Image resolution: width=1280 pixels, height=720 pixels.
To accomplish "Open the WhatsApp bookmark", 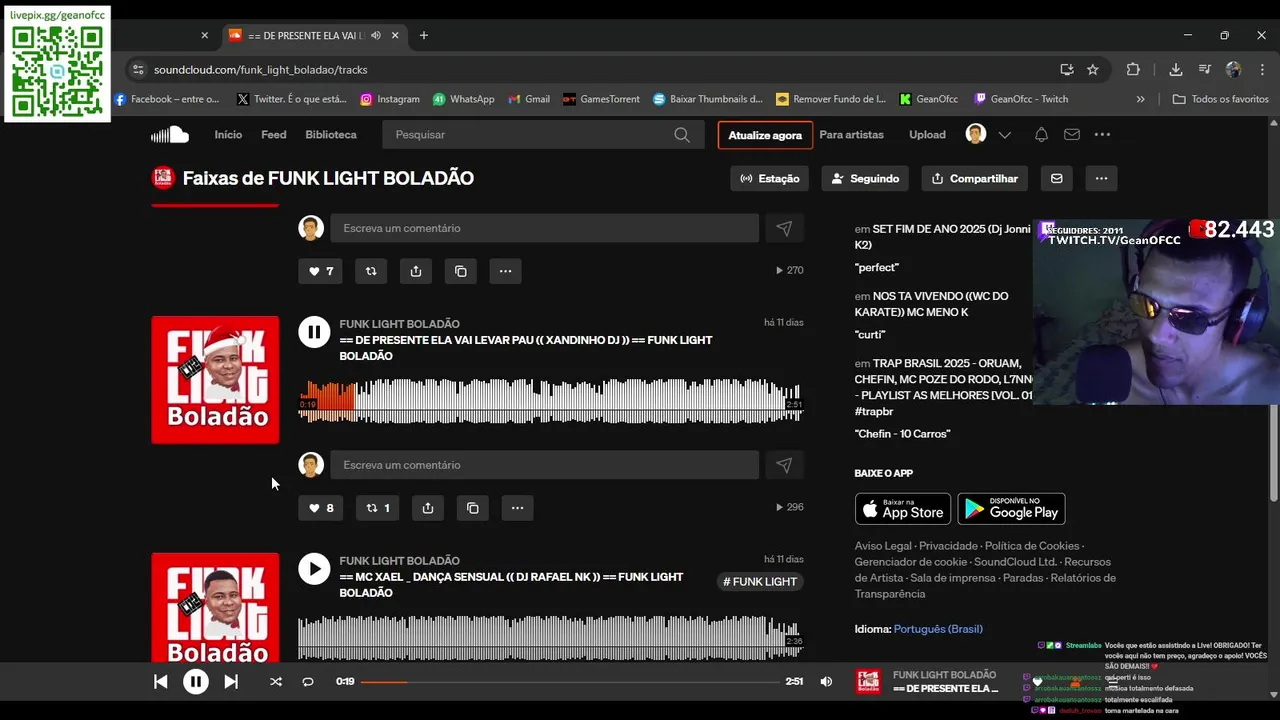I will coord(464,99).
